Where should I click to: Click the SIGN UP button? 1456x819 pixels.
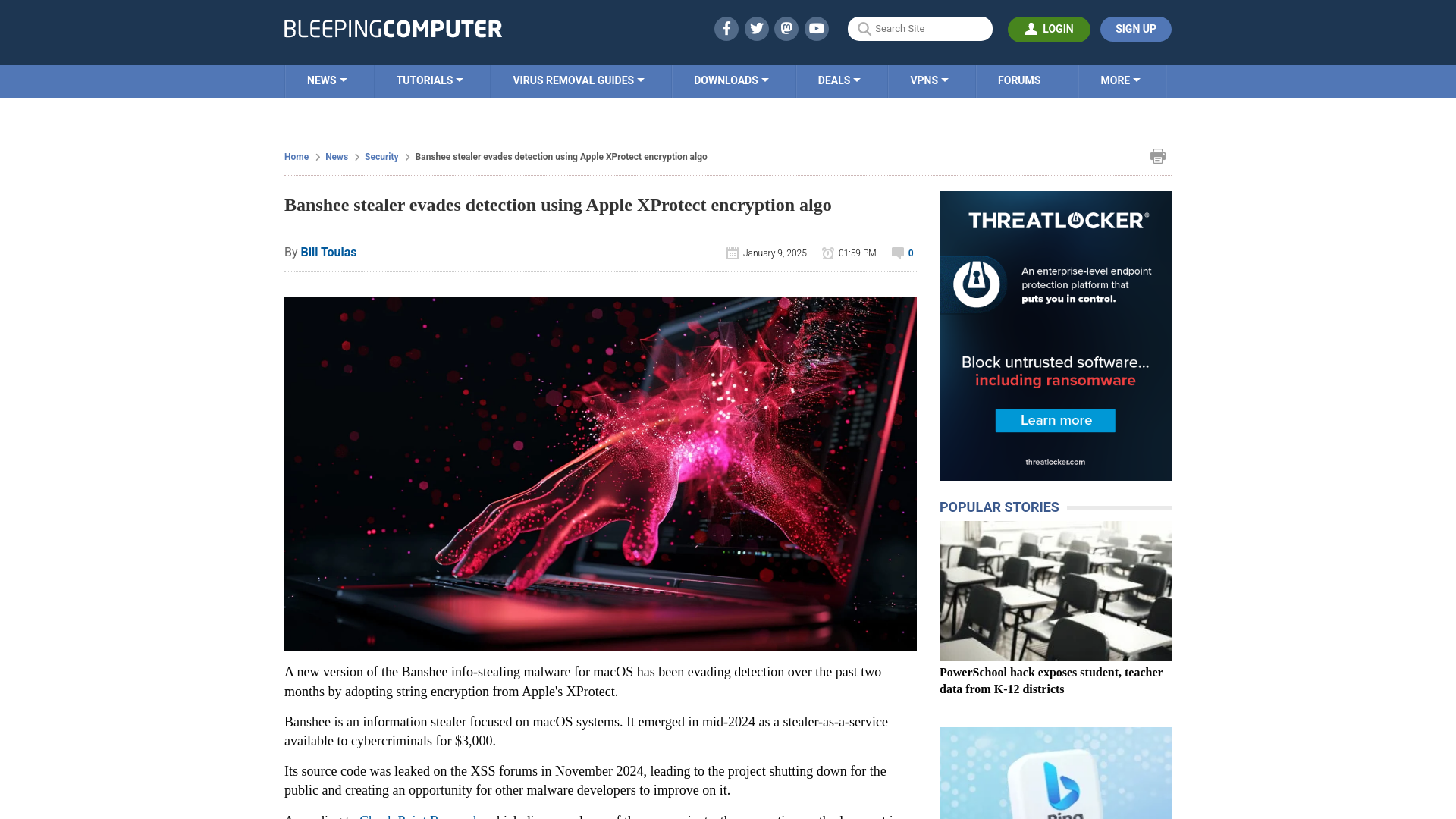coord(1136,29)
